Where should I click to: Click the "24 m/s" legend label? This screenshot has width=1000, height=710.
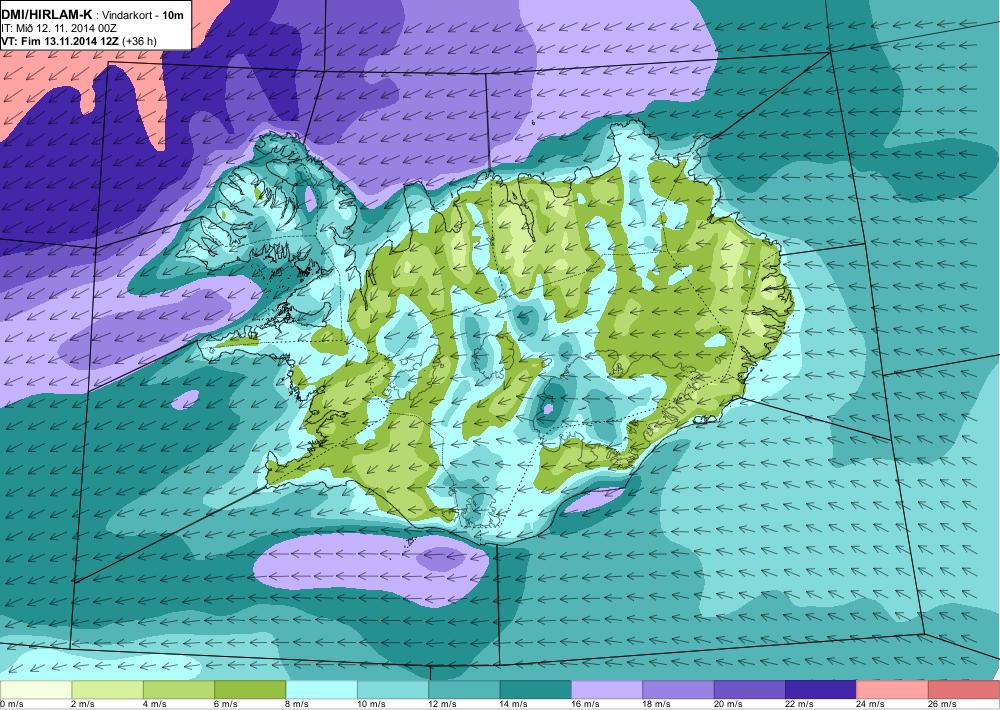click(x=872, y=704)
